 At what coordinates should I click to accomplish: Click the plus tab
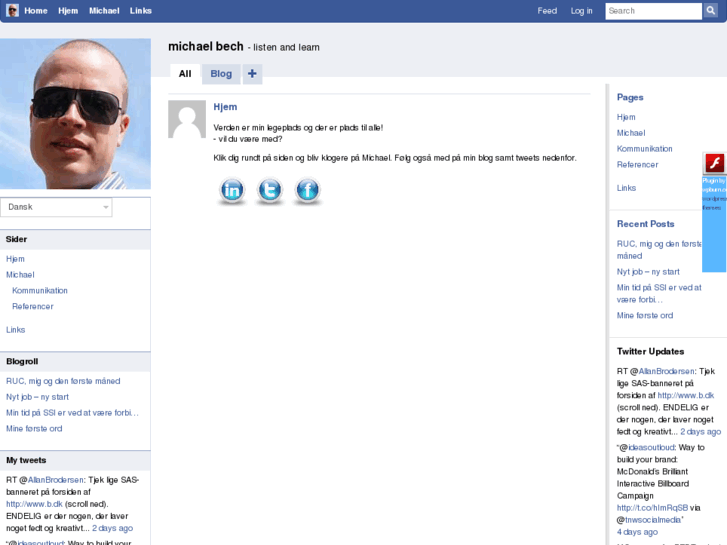coord(252,74)
